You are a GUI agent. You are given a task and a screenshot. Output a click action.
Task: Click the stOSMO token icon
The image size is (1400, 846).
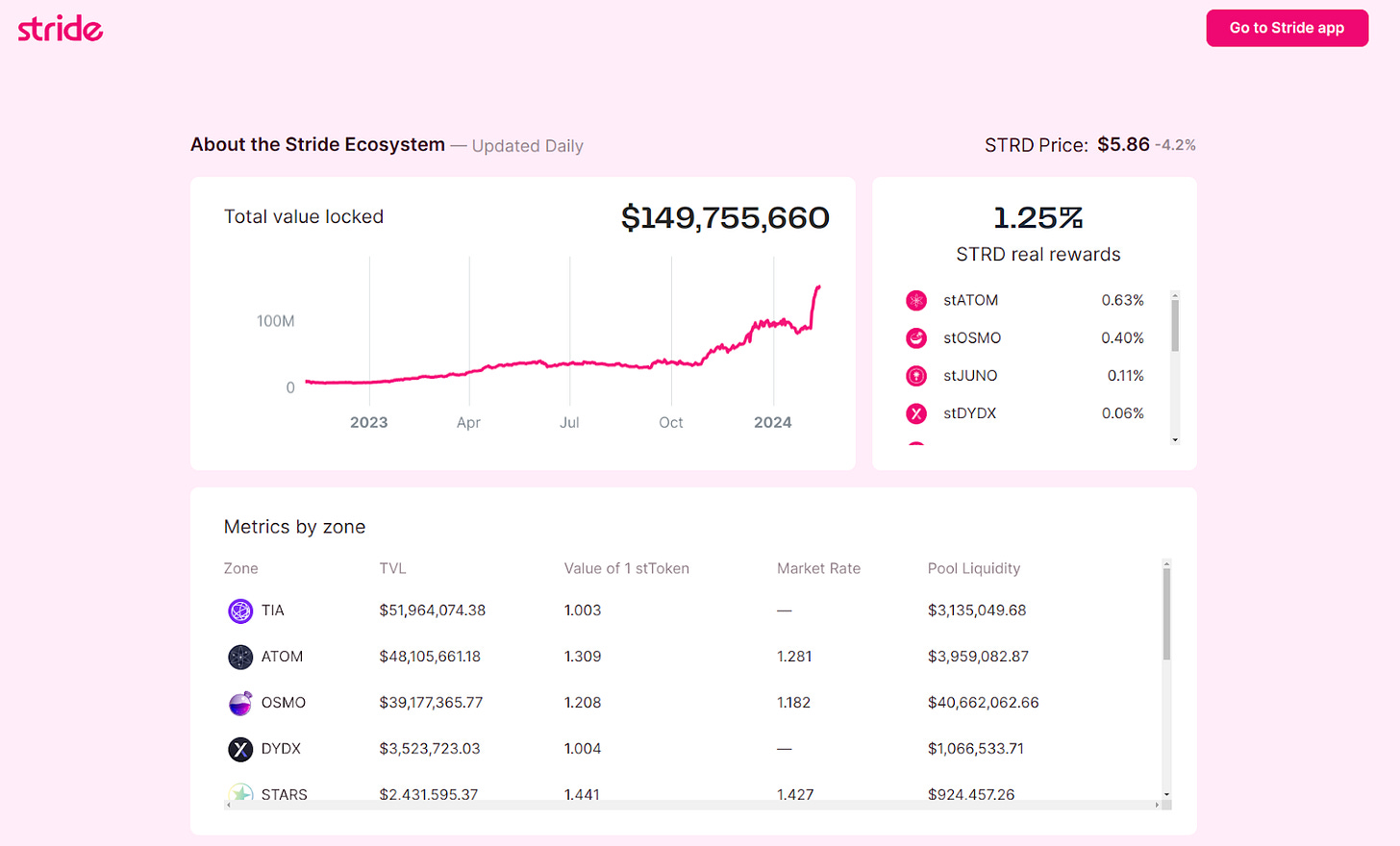pos(916,338)
